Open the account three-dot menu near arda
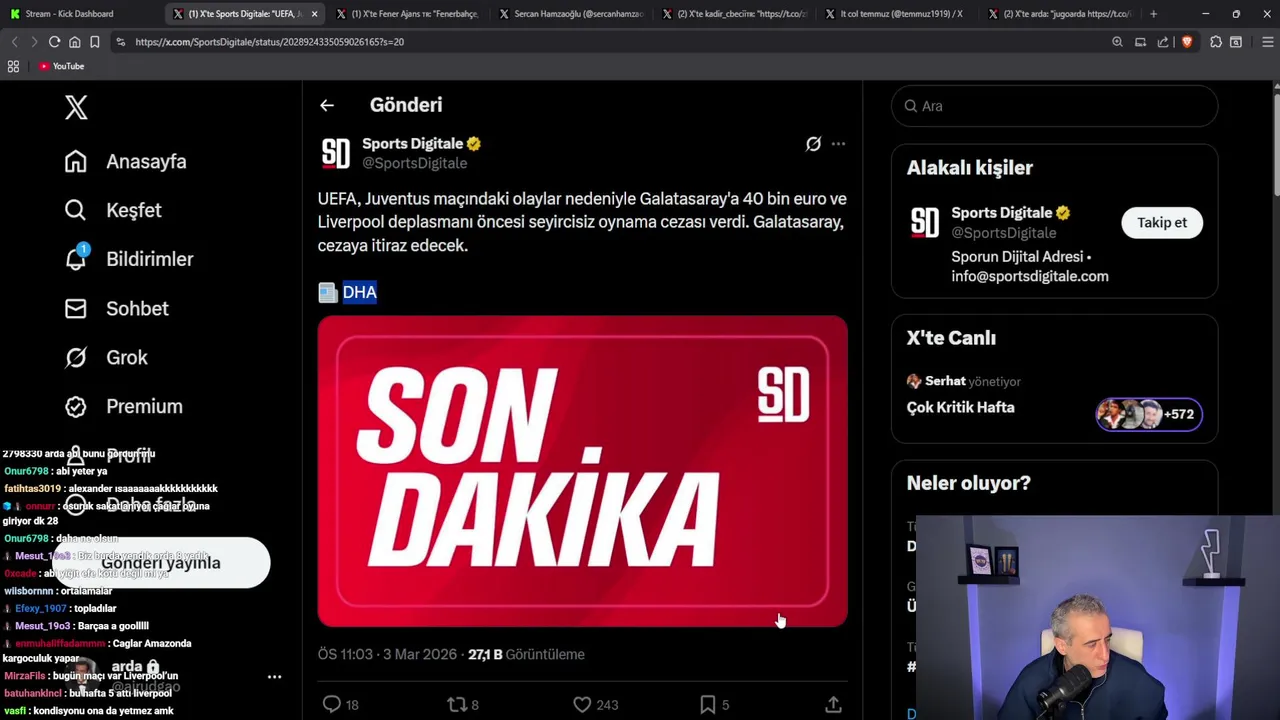This screenshot has width=1280, height=720. pos(274,677)
